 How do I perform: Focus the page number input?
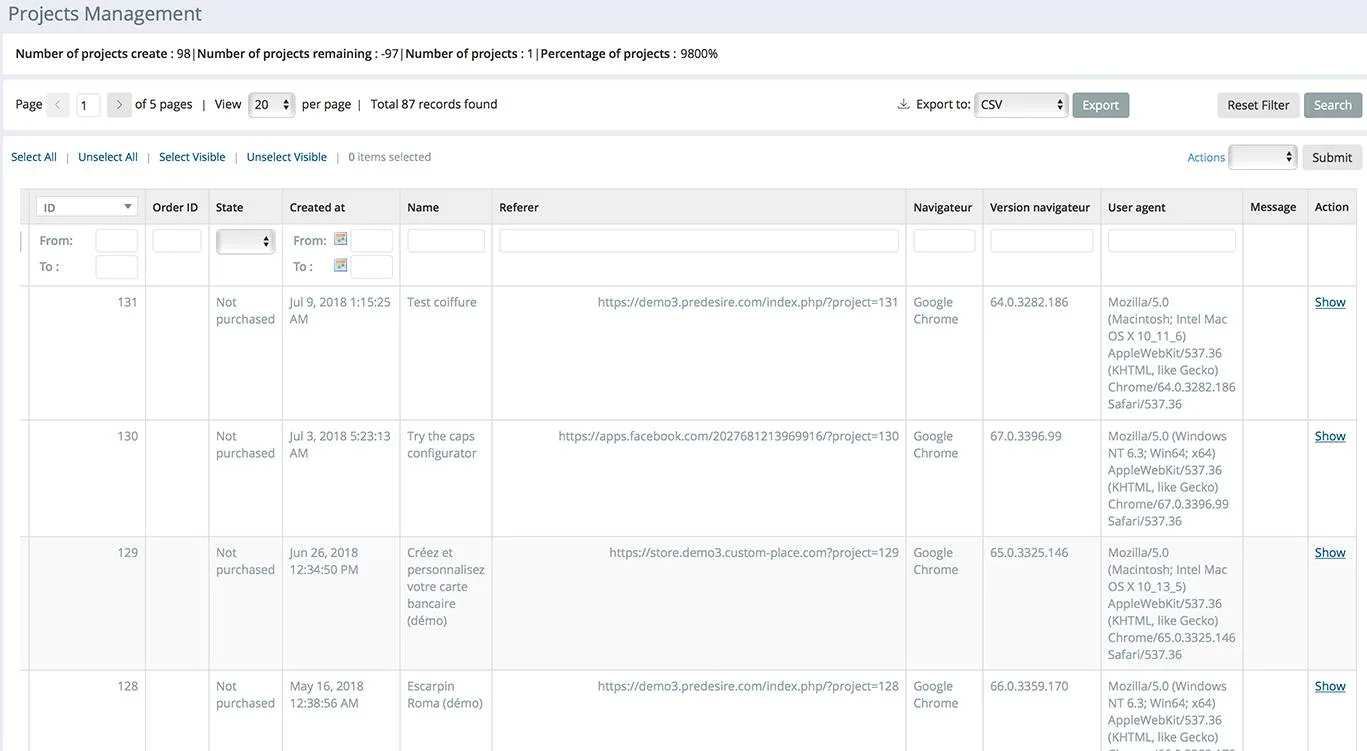(88, 105)
